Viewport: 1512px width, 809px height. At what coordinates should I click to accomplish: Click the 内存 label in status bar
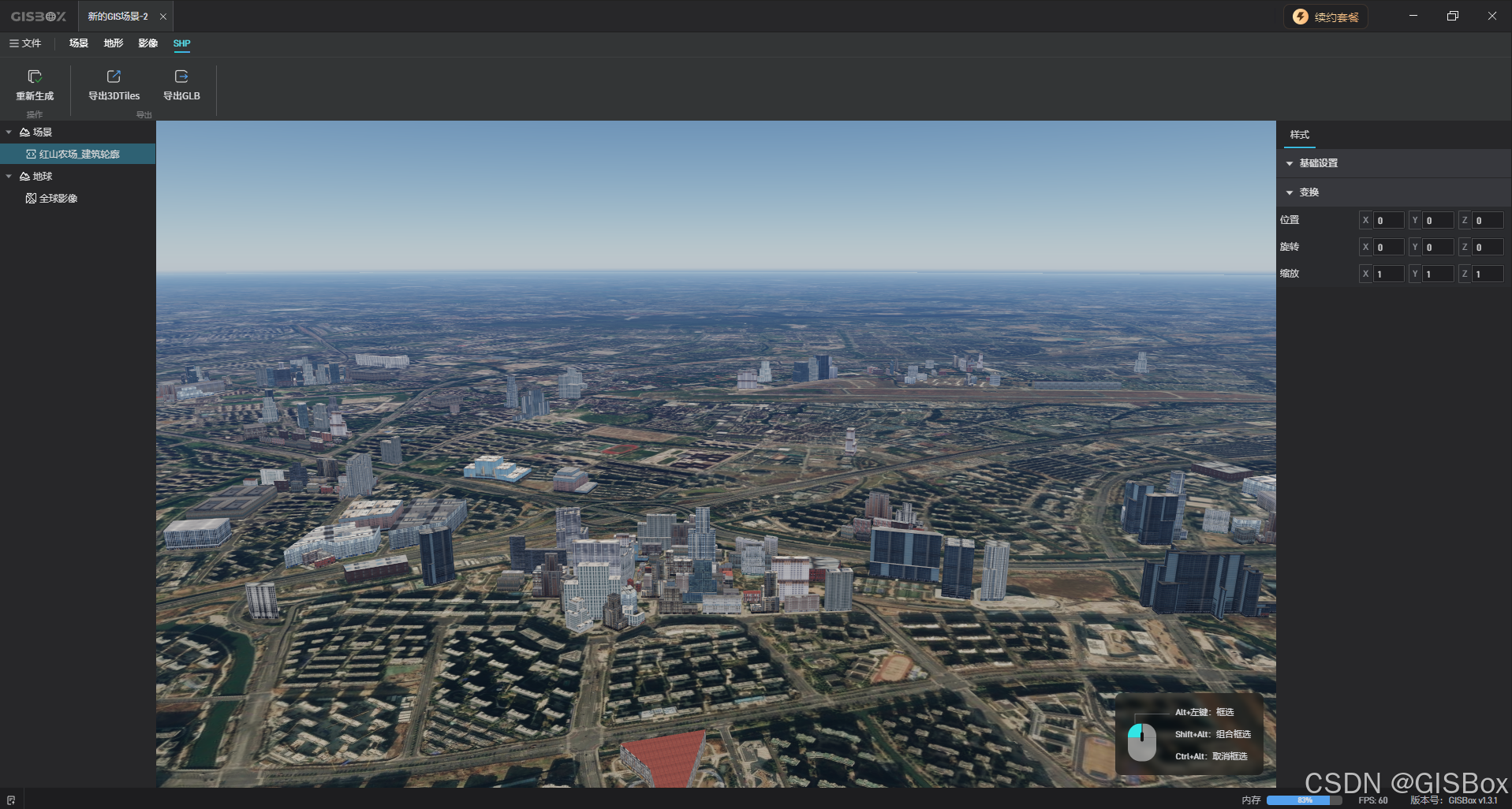(1251, 800)
